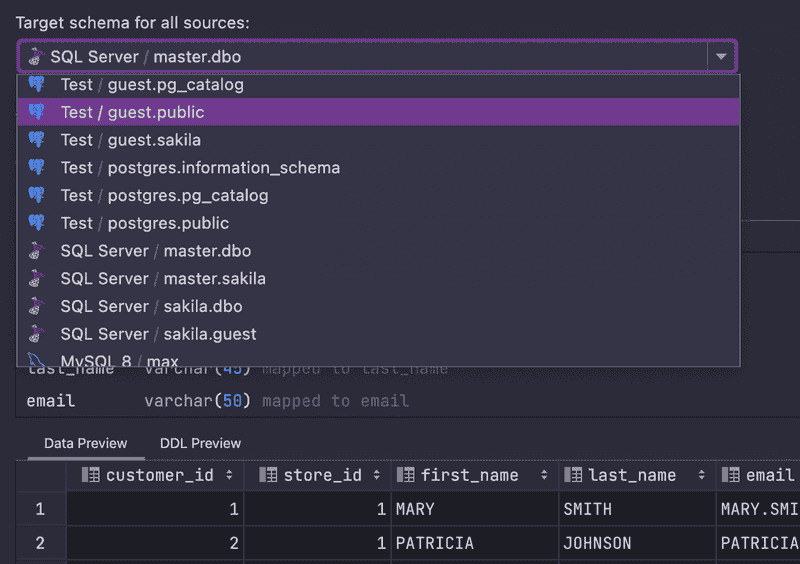
Task: Select the MySQL 8 / max option
Action: 379,359
